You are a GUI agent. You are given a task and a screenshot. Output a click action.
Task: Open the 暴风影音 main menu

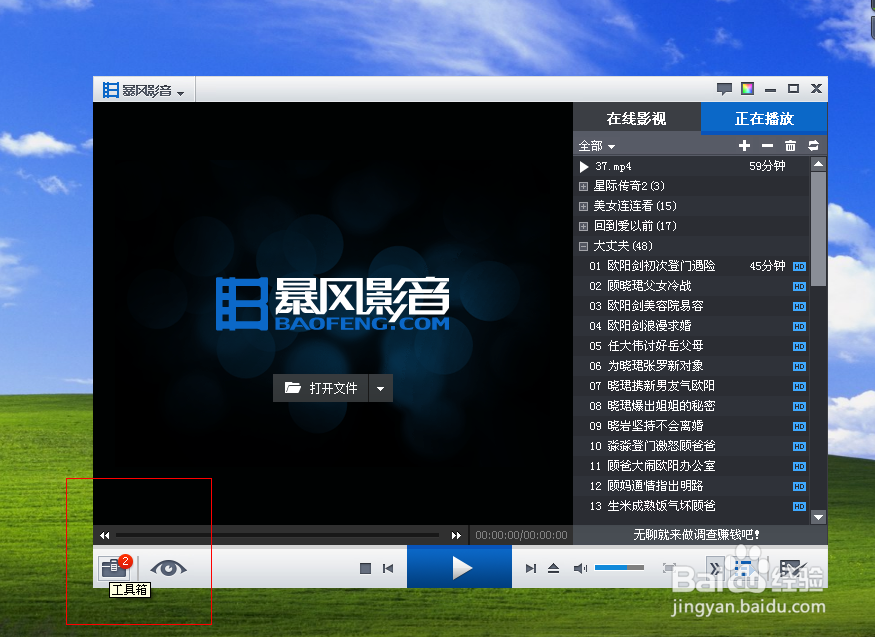point(143,90)
